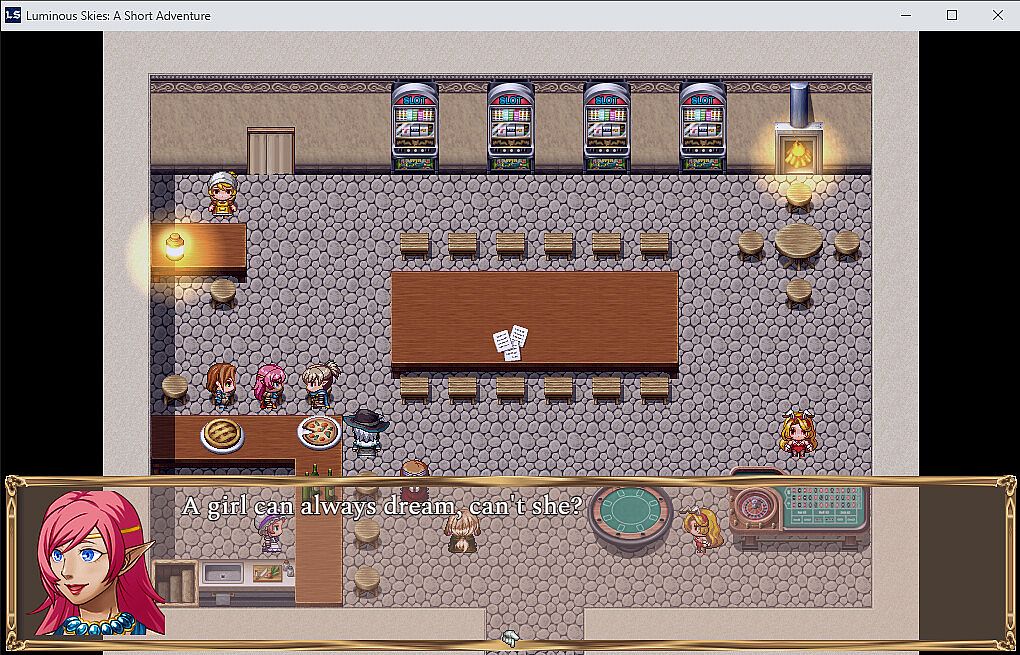Click the pink-haired character sprite at the bar
This screenshot has height=655, width=1020.
[269, 386]
